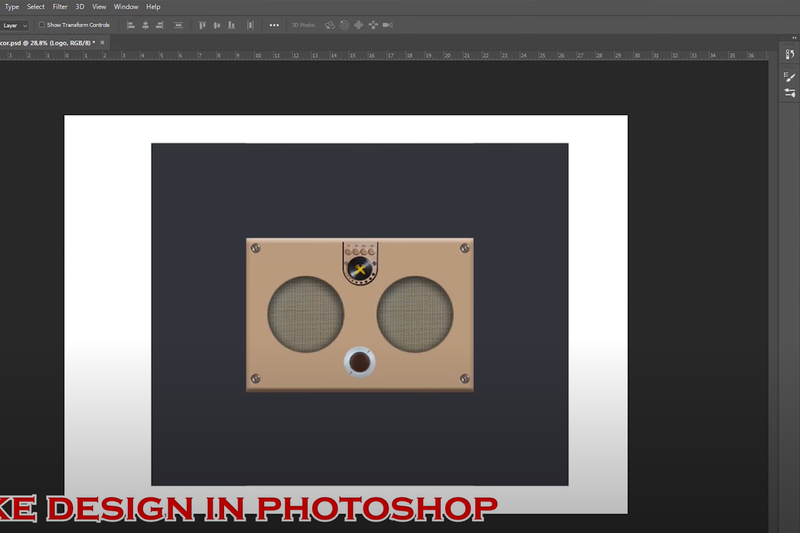Click the 3D orbit camera icon
The width and height of the screenshot is (800, 533).
328,24
